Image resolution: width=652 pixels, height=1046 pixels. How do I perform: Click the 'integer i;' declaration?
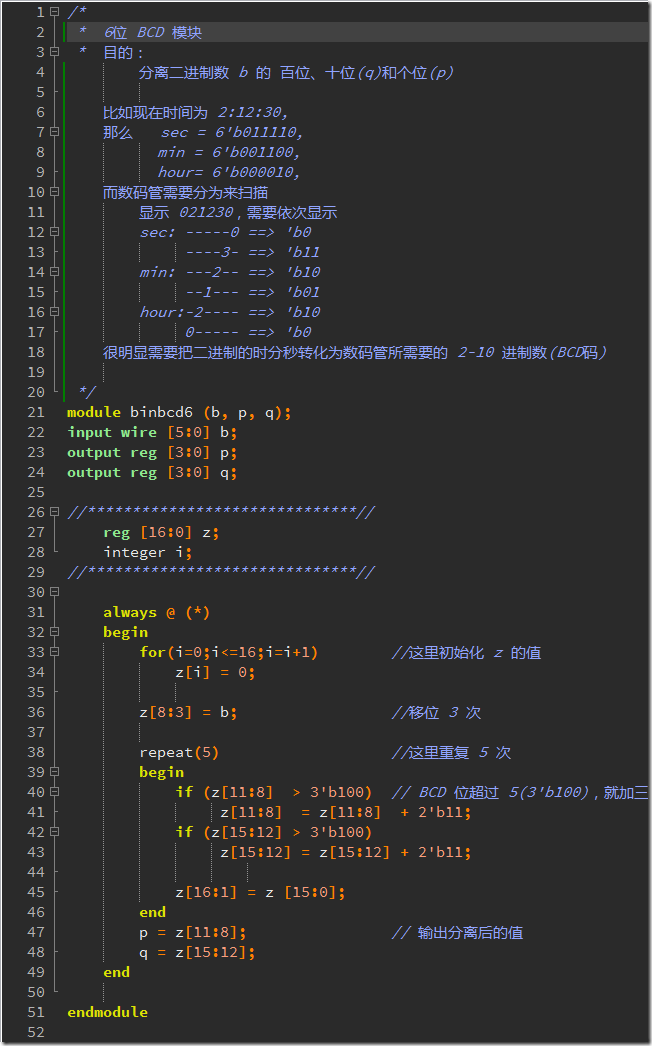pyautogui.click(x=147, y=552)
